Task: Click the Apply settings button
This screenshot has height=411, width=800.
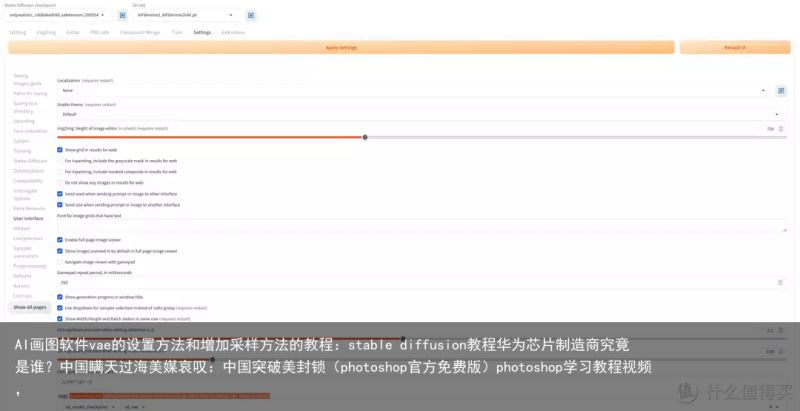Action: (x=341, y=47)
